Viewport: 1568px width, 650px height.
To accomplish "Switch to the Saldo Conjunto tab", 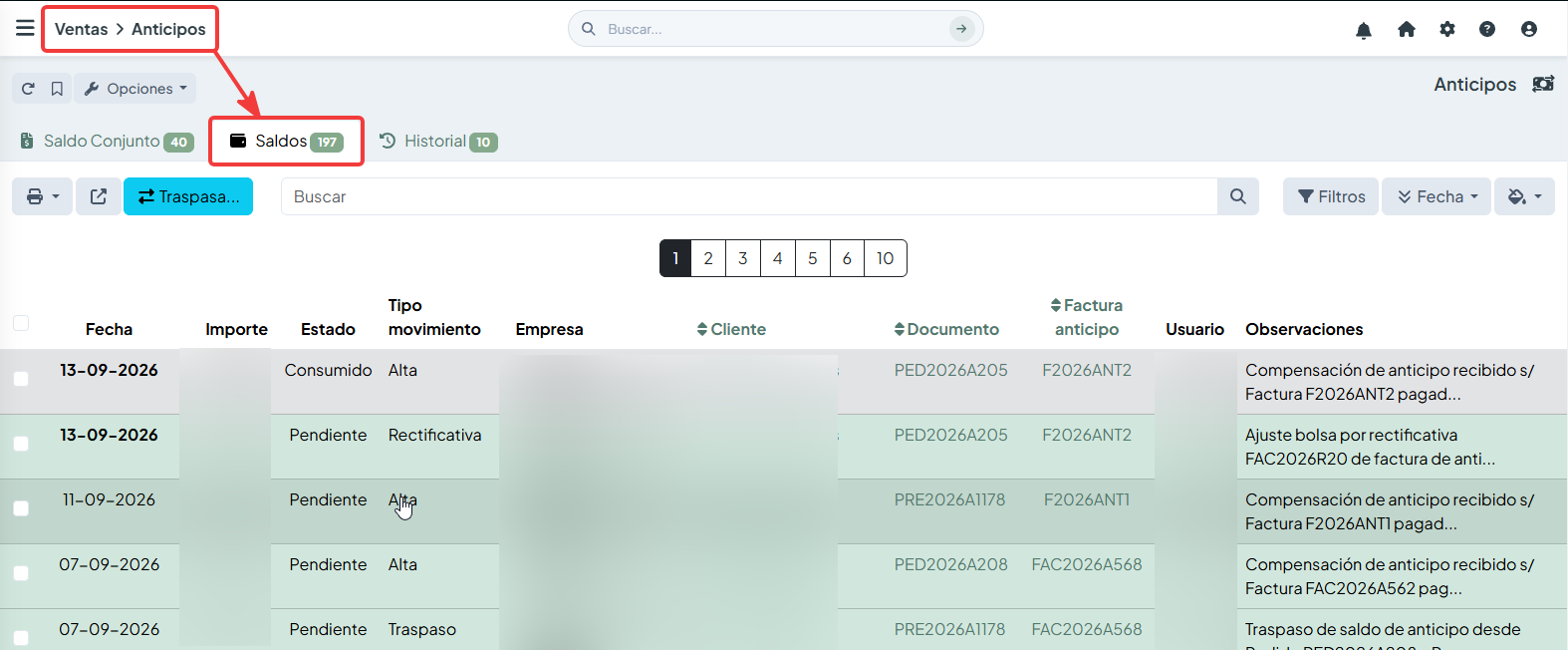I will click(x=107, y=142).
